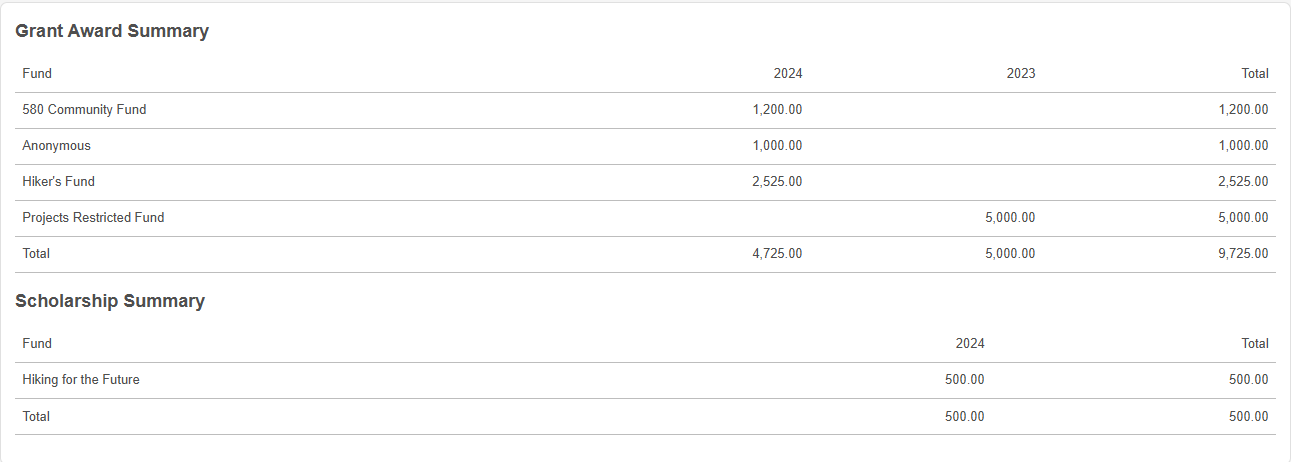Click the Total row label in Scholarship table
The image size is (1291, 462).
36,416
